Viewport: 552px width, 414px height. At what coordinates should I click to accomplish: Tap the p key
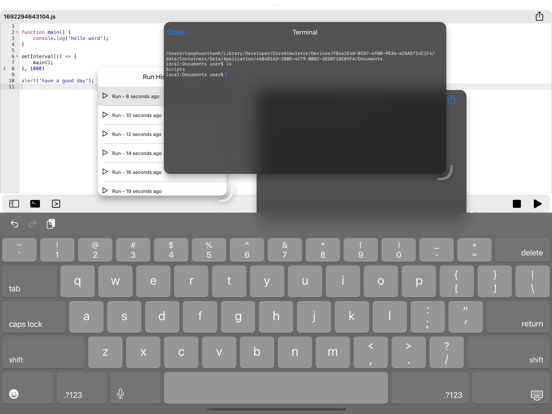(419, 281)
